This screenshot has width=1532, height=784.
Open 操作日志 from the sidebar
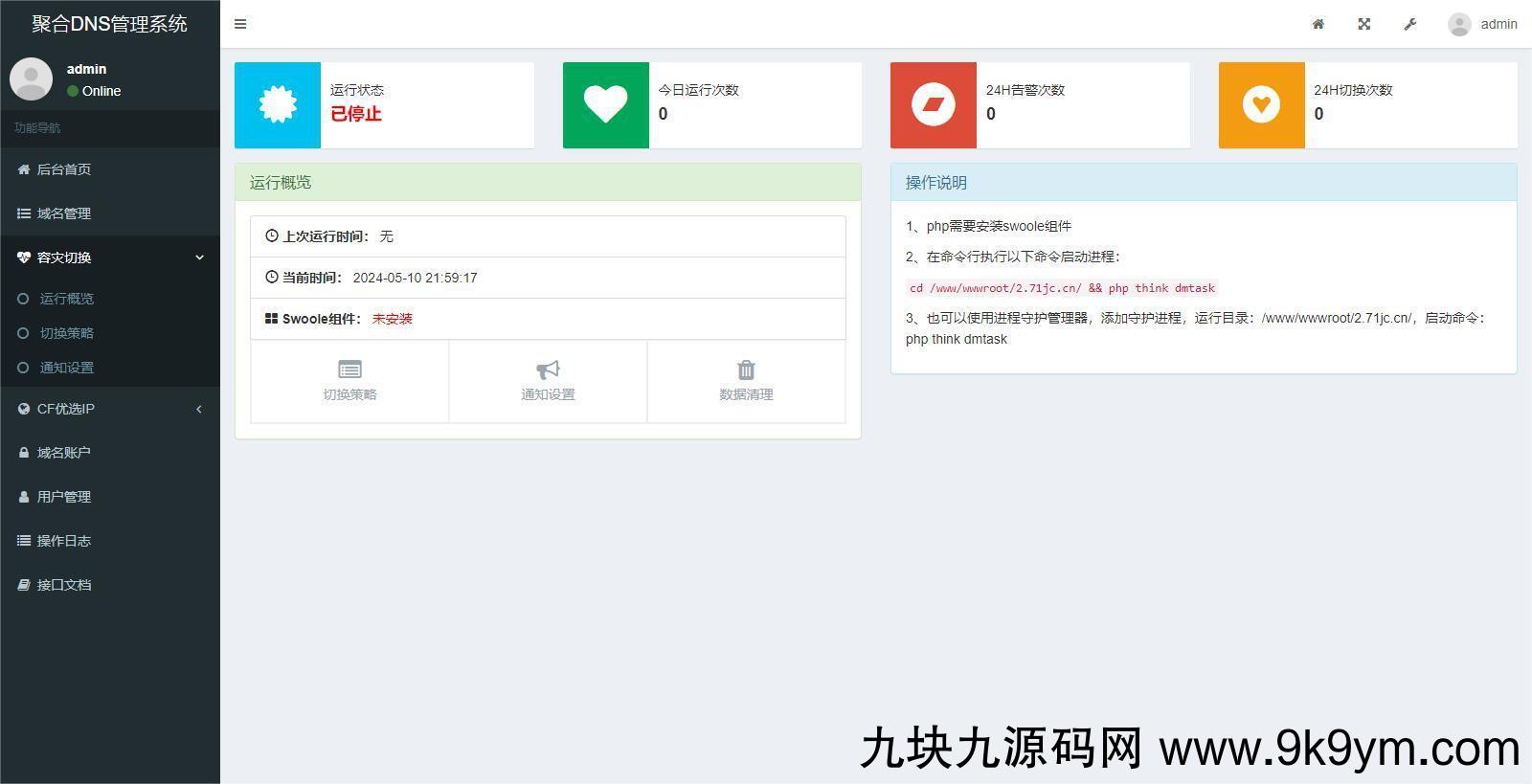click(64, 541)
